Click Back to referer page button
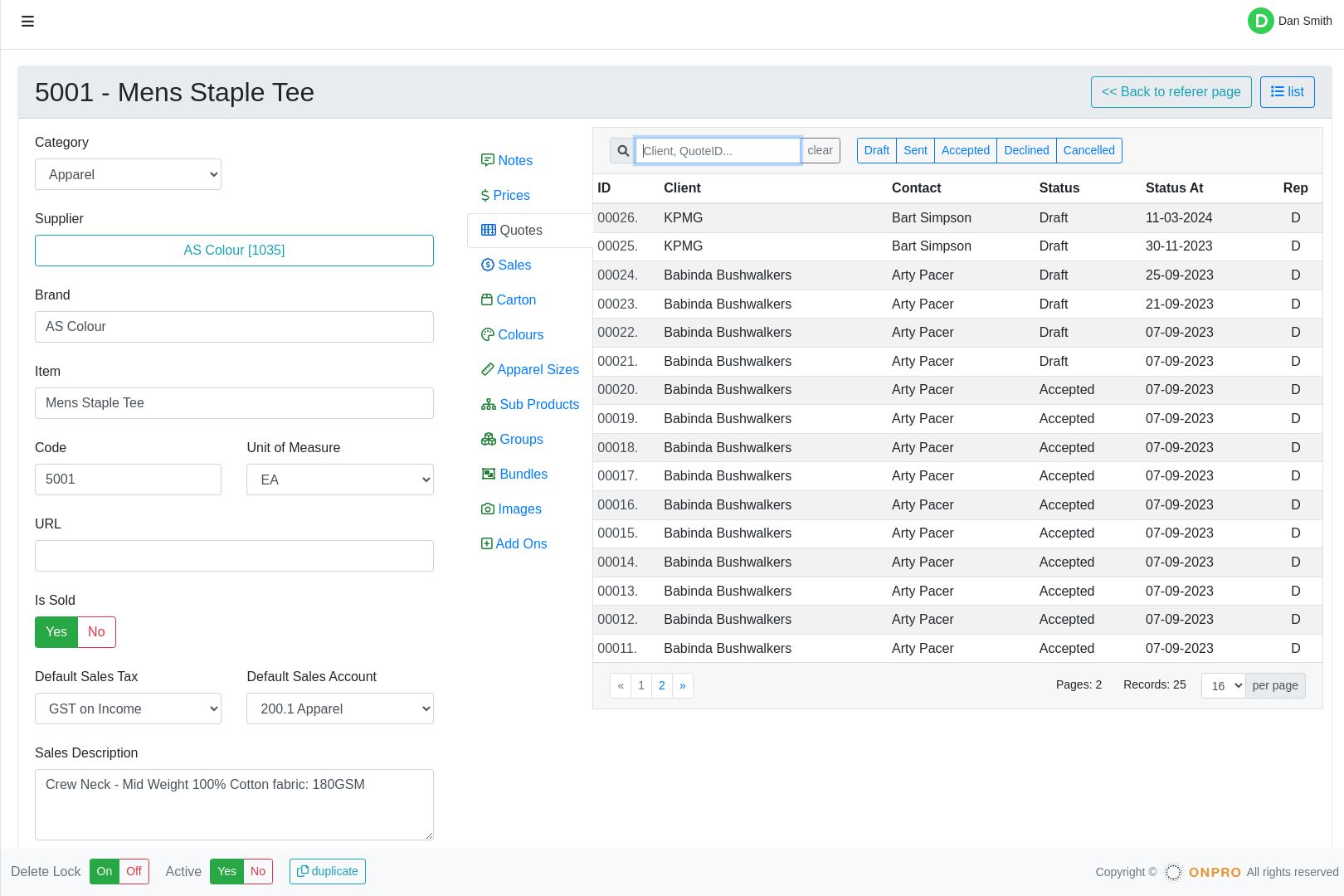 1171,92
